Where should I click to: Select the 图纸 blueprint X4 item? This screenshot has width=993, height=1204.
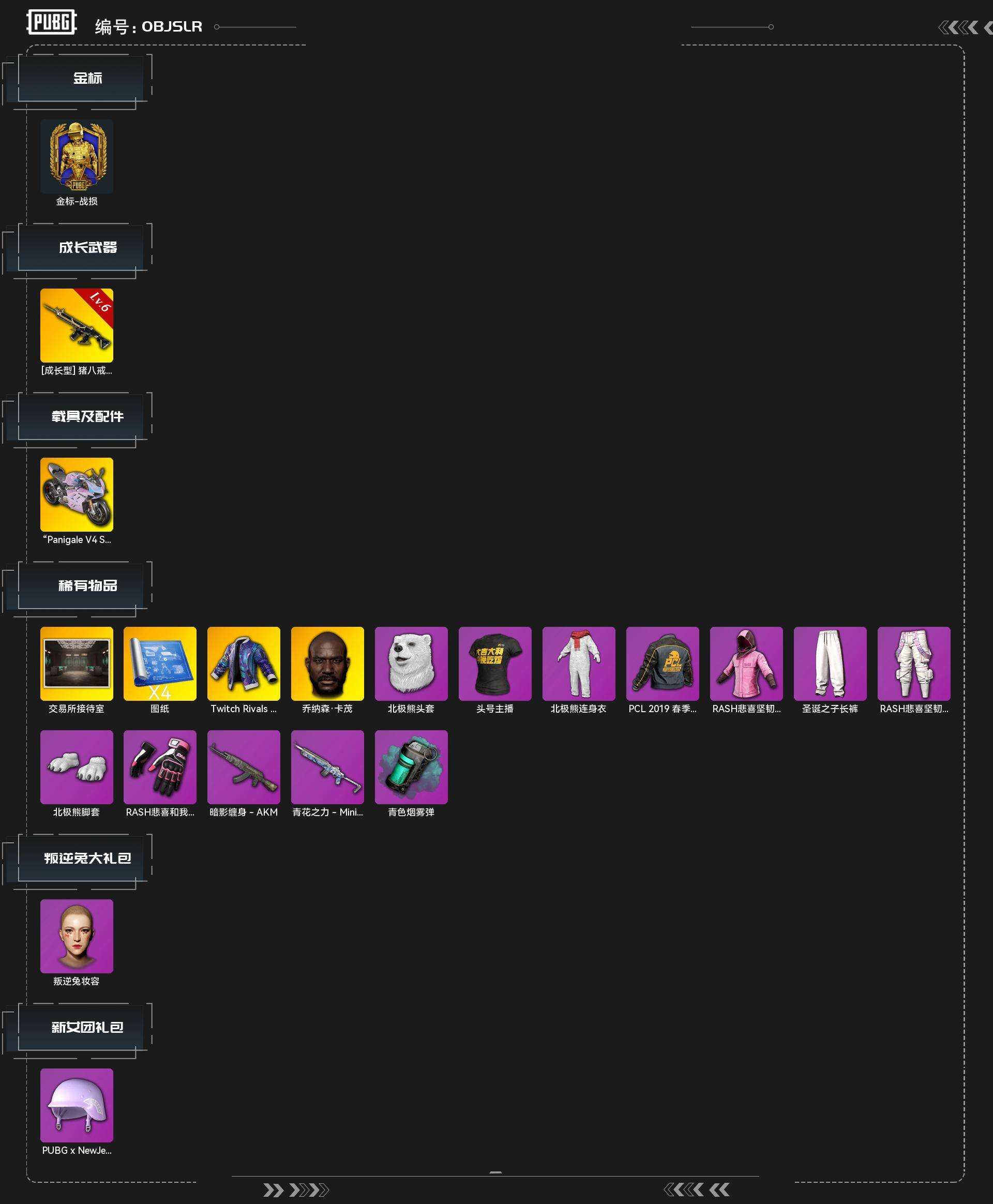point(160,664)
